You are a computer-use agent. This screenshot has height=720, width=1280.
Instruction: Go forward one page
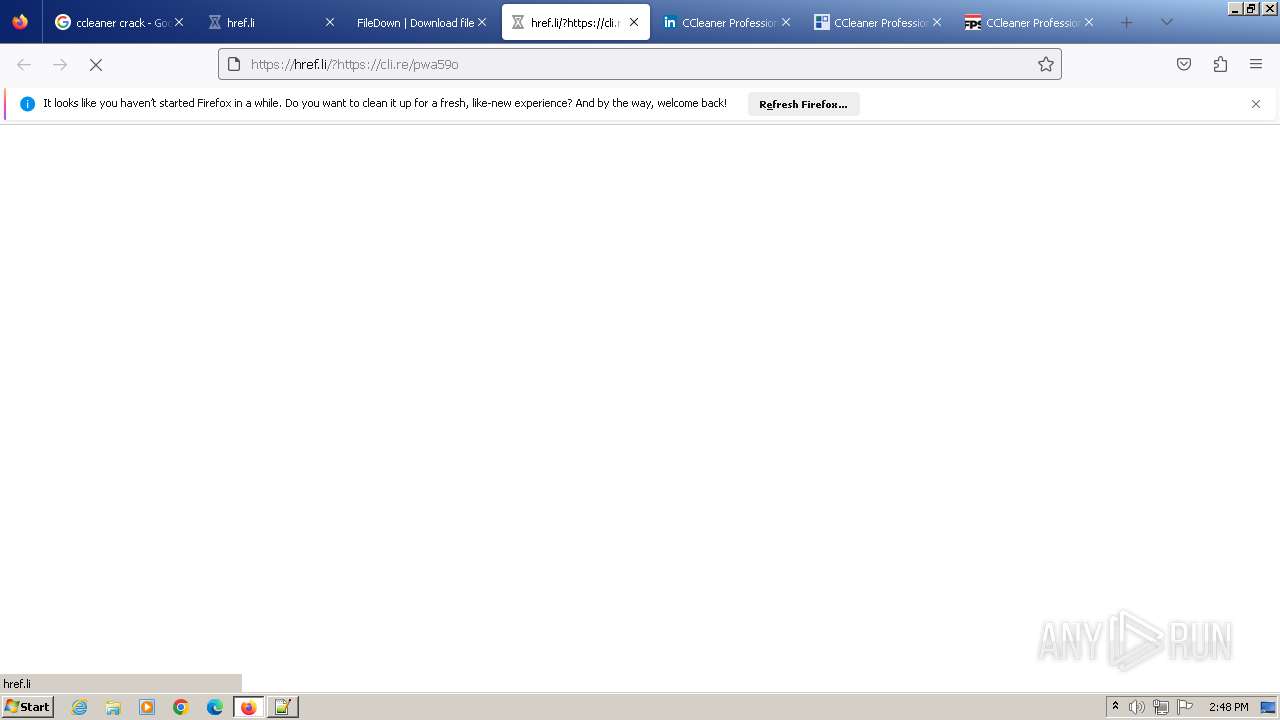pos(60,64)
